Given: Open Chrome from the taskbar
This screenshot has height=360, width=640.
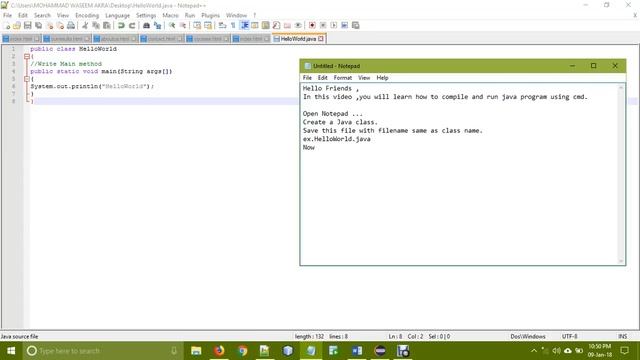Looking at the screenshot, I should [x=242, y=351].
